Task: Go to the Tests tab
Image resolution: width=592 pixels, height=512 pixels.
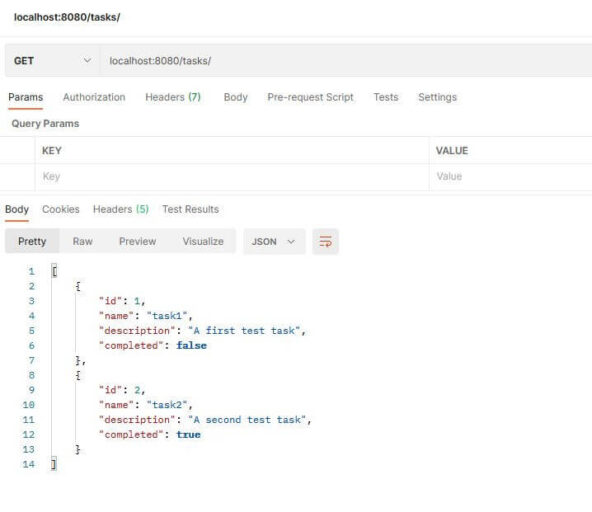Action: 386,97
